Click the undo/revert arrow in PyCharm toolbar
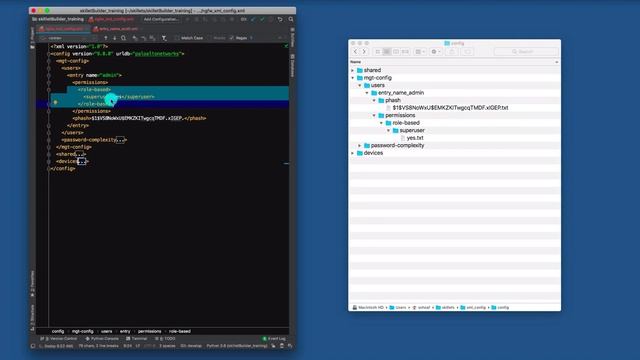Image resolution: width=640 pixels, height=360 pixels. (x=280, y=19)
